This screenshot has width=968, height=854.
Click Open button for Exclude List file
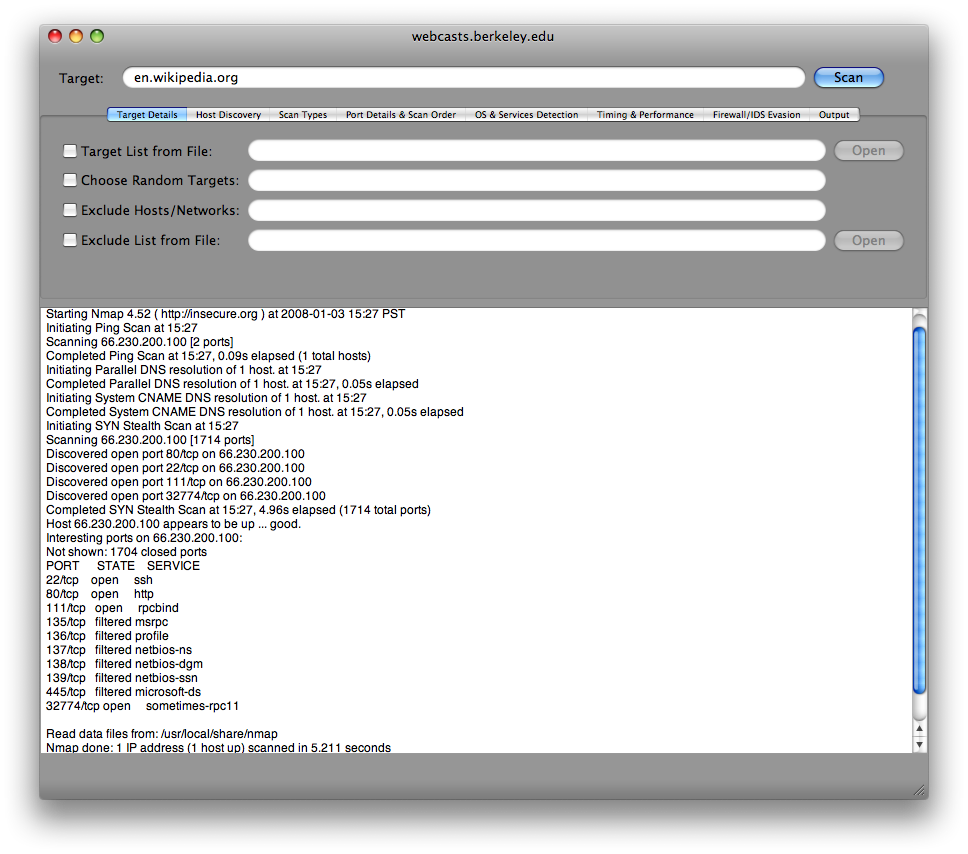tap(868, 241)
